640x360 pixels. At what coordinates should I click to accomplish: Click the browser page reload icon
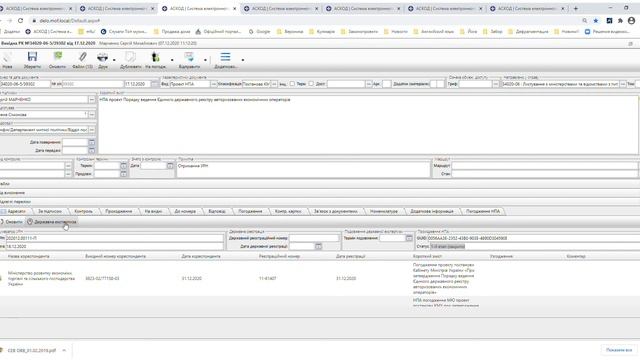click(x=20, y=20)
